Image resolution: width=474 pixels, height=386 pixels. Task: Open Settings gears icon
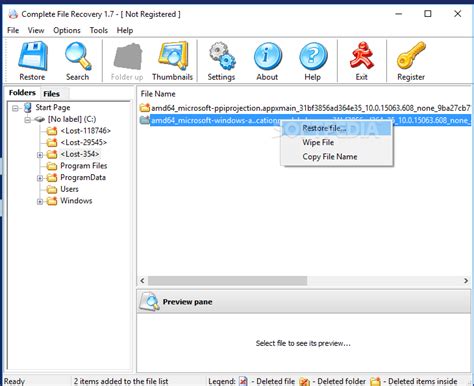point(222,56)
